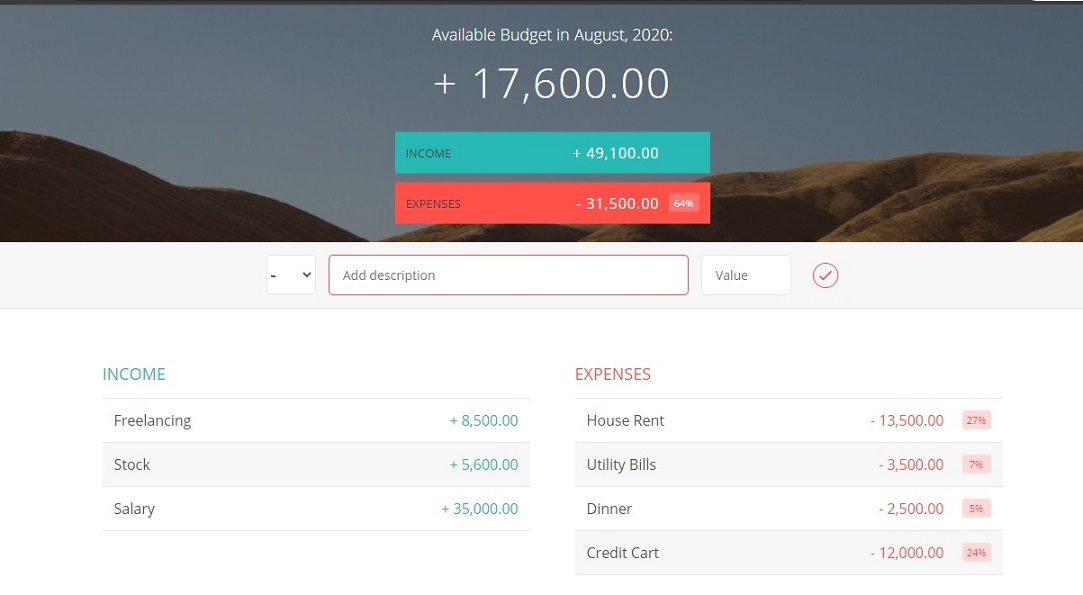1083x595 pixels.
Task: Click the teal INCOME total bar
Action: pos(553,153)
